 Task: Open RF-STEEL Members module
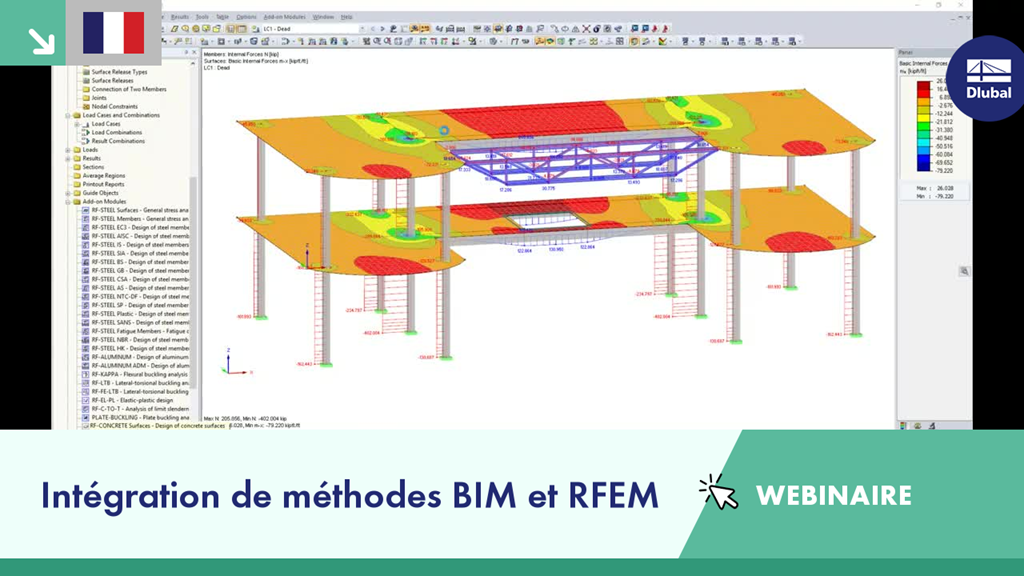coord(140,219)
